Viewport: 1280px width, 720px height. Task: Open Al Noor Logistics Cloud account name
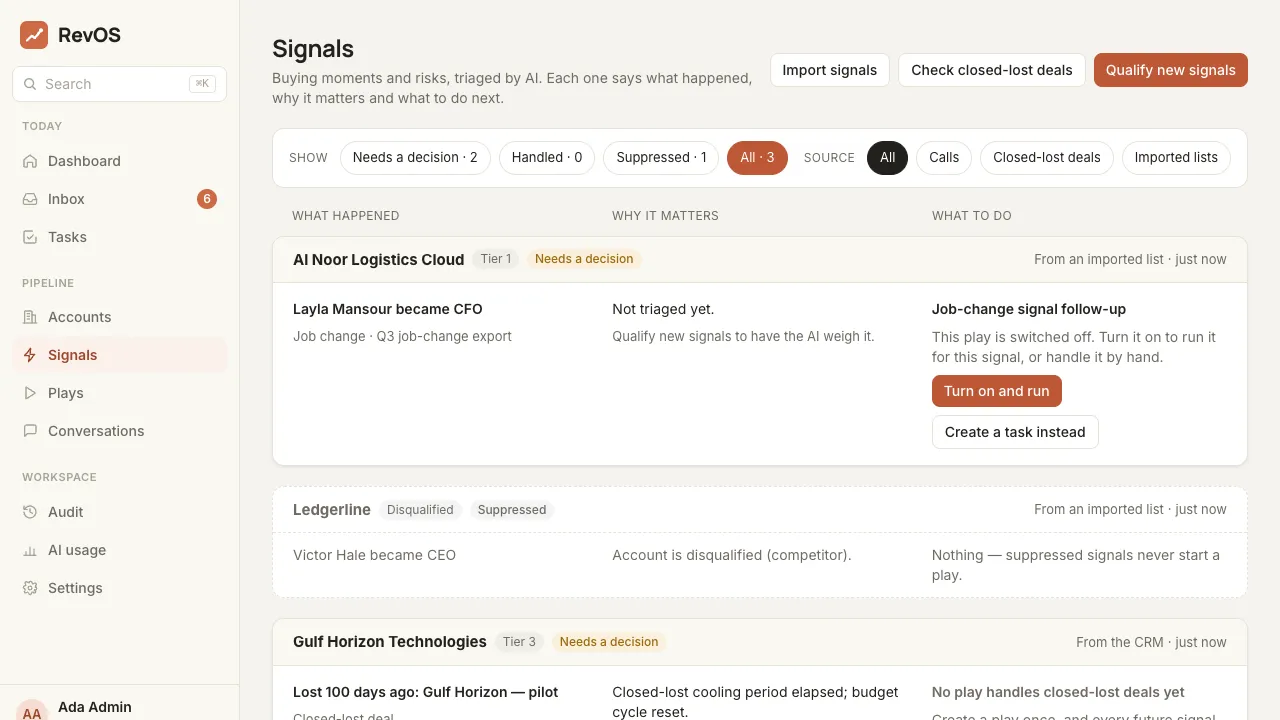click(379, 260)
